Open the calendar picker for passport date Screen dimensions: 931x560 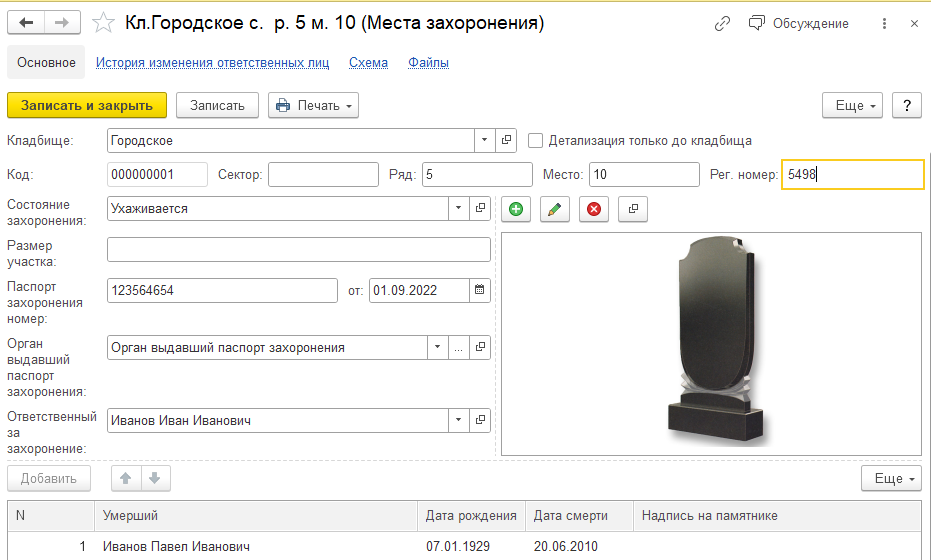[x=479, y=290]
